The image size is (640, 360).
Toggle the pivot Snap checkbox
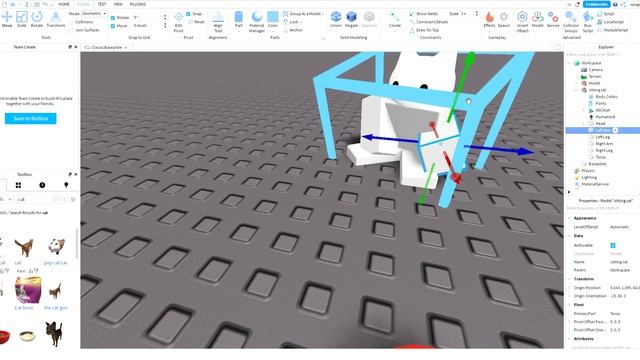click(188, 14)
